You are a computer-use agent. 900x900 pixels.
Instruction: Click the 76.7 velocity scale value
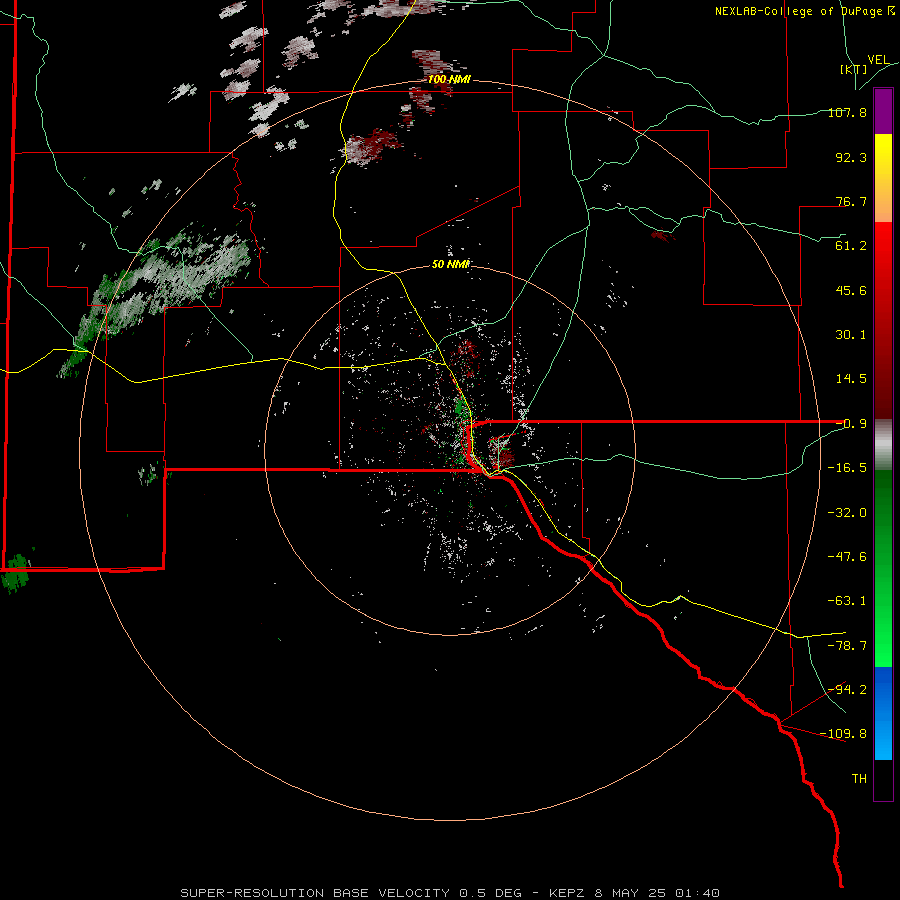(x=851, y=201)
